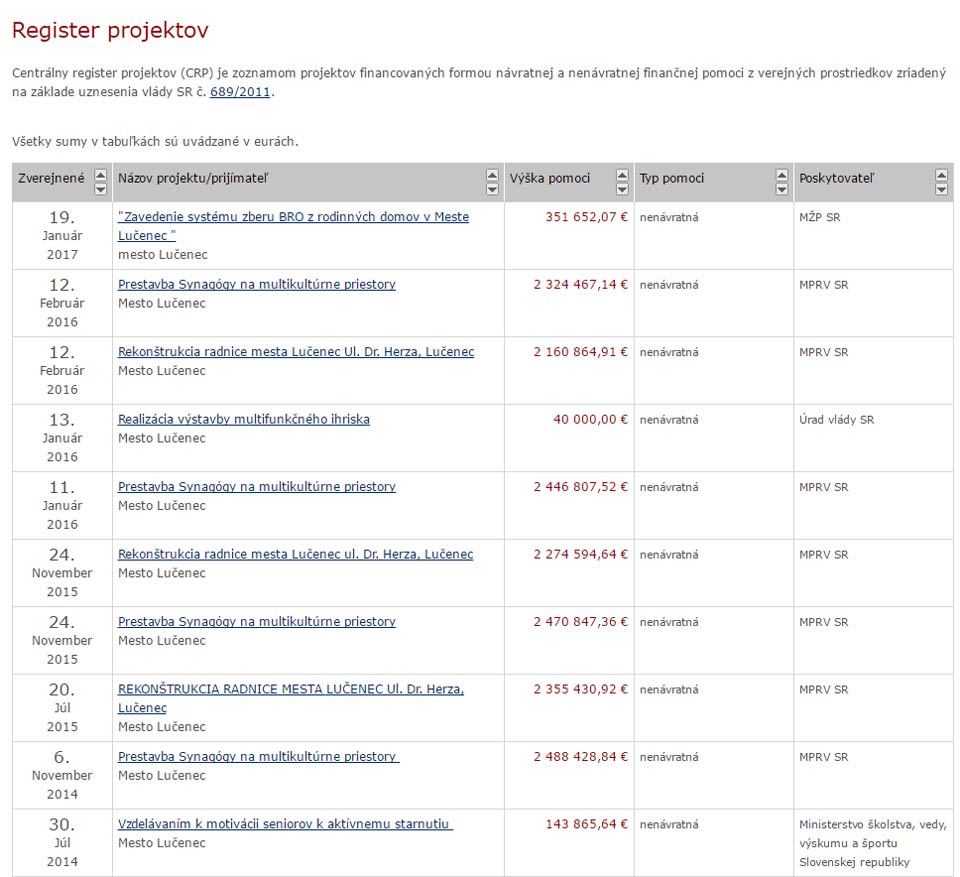
Task: Sort Zverejnené column descending with down arrow
Action: [100, 188]
